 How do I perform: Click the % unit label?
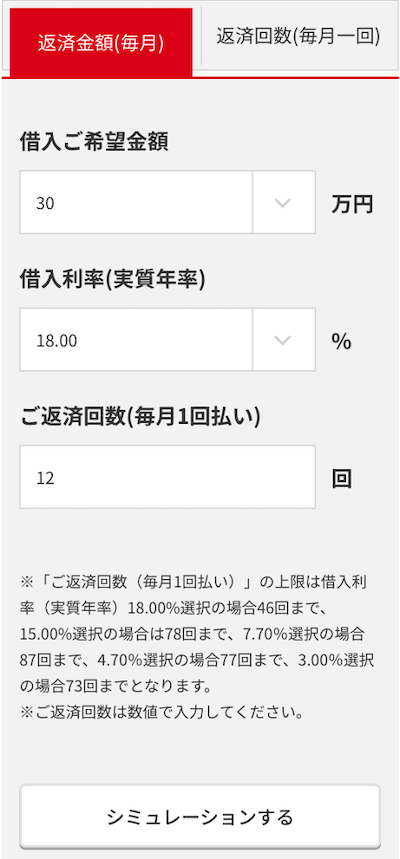[x=341, y=341]
